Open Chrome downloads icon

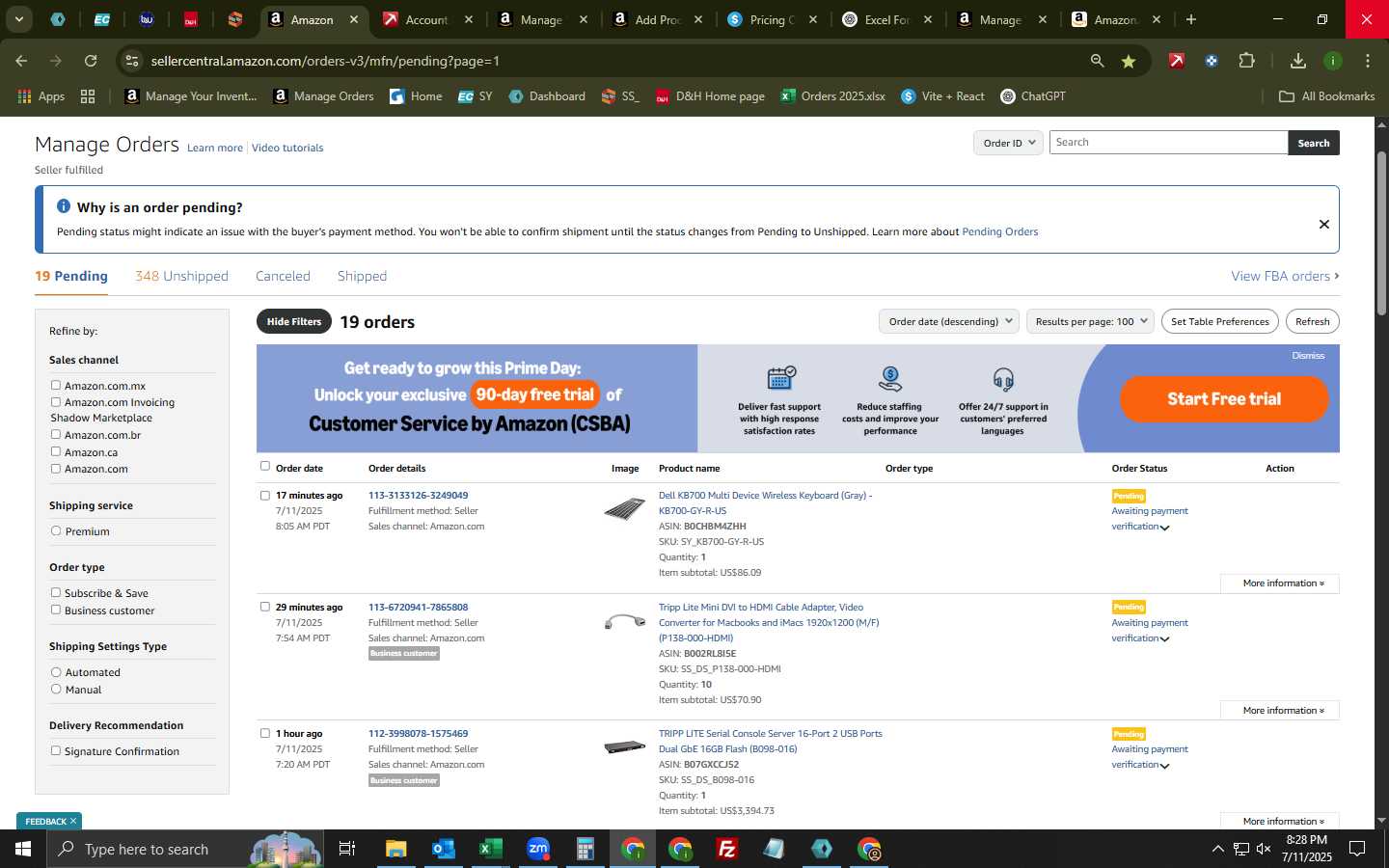(1298, 61)
